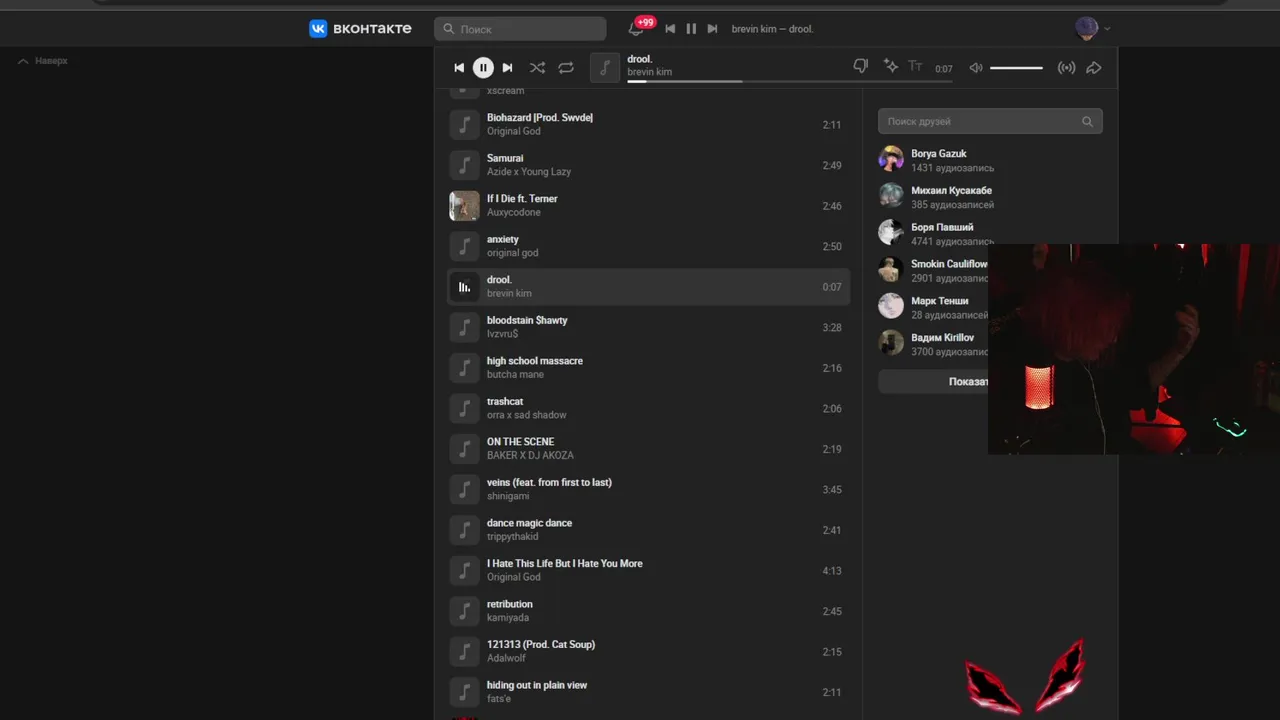Viewport: 1280px width, 720px height.
Task: Go back to top with Наверх
Action: coord(43,61)
